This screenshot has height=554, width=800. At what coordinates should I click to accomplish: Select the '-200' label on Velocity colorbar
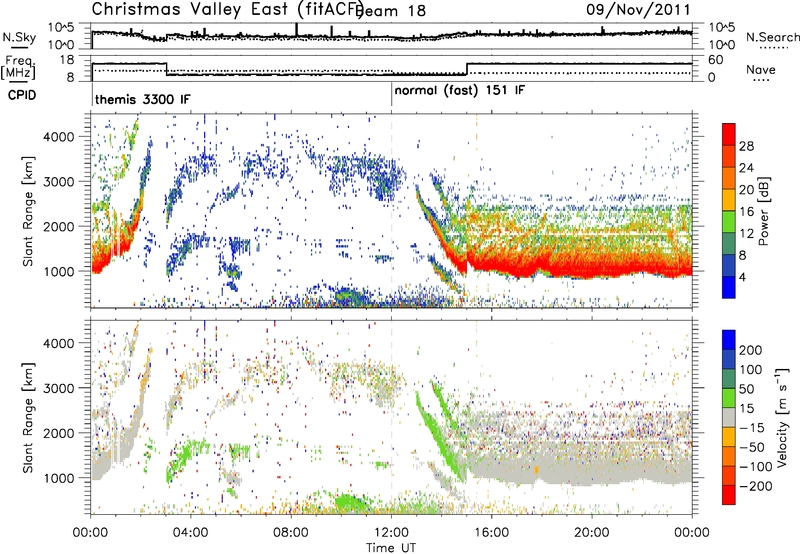(x=756, y=486)
